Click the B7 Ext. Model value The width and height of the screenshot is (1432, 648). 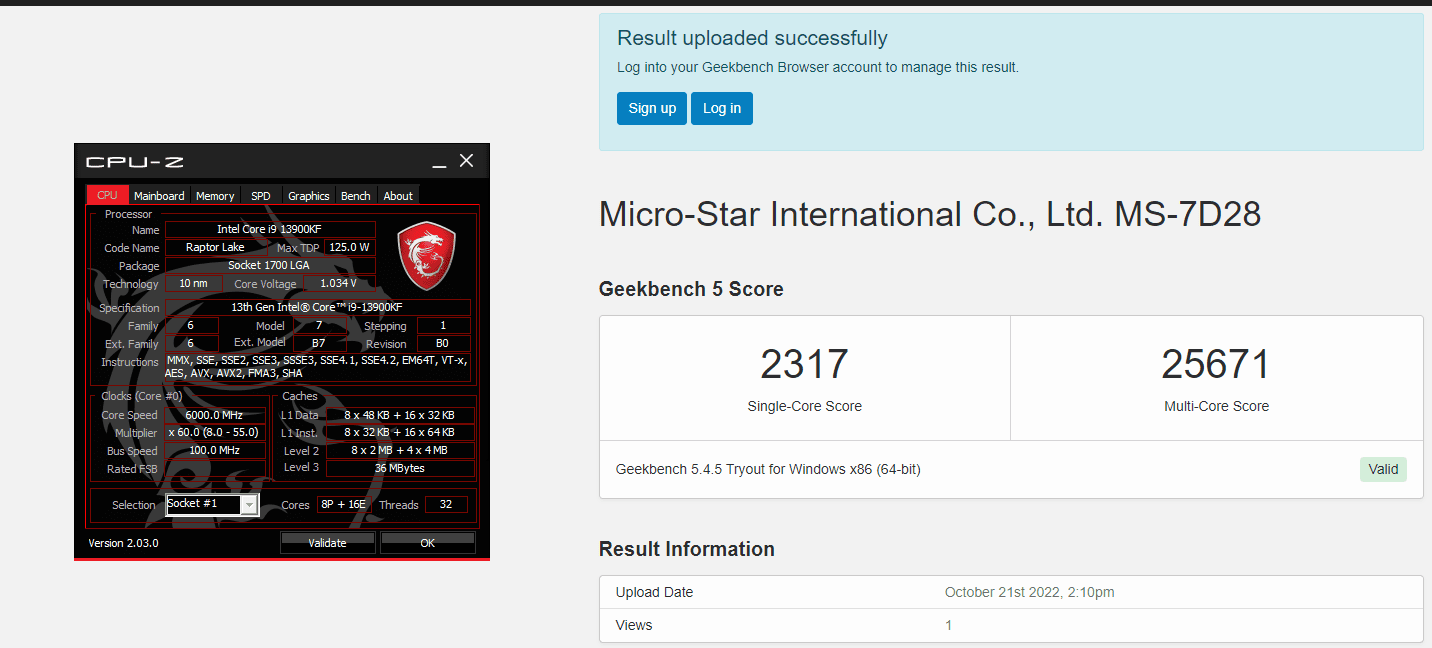point(319,343)
